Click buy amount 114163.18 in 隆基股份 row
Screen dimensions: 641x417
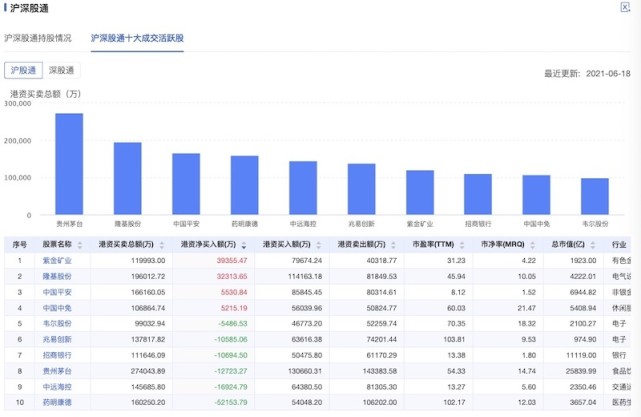305,276
